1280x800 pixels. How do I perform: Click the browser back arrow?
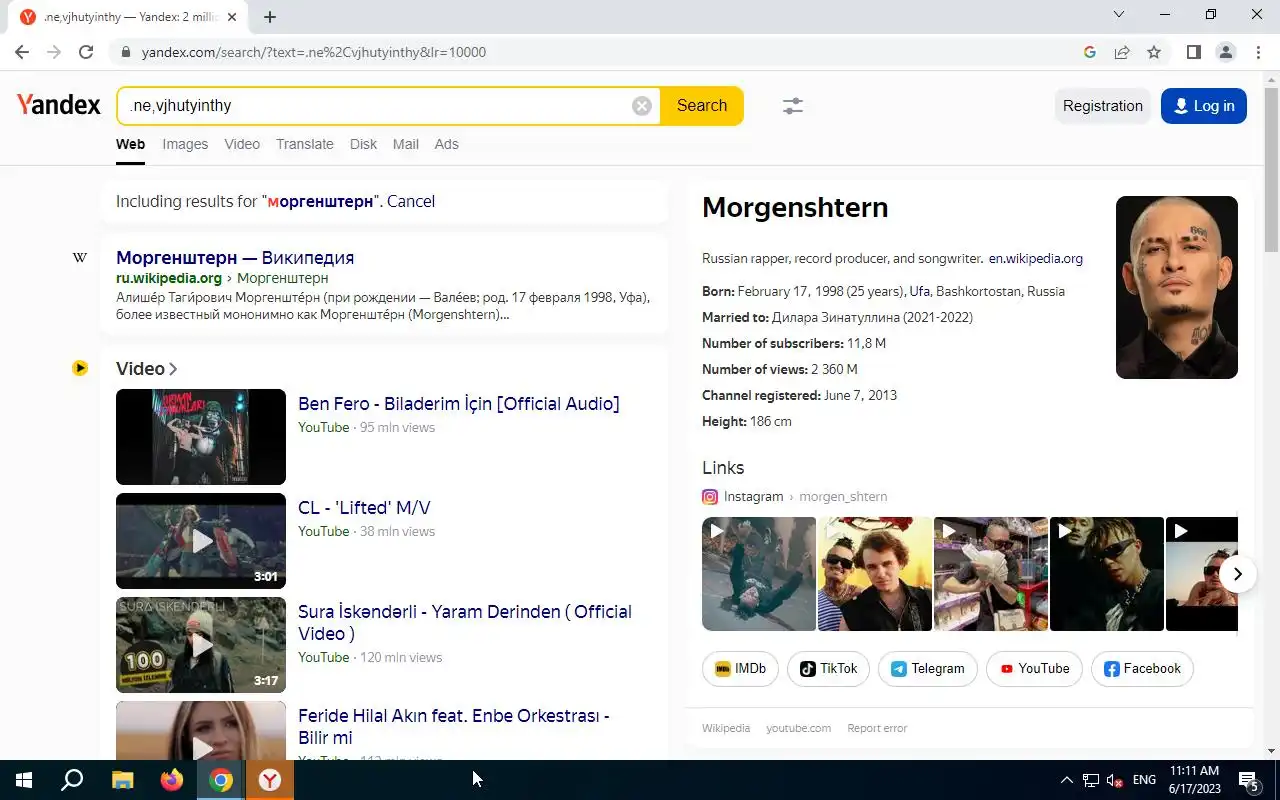pos(22,52)
